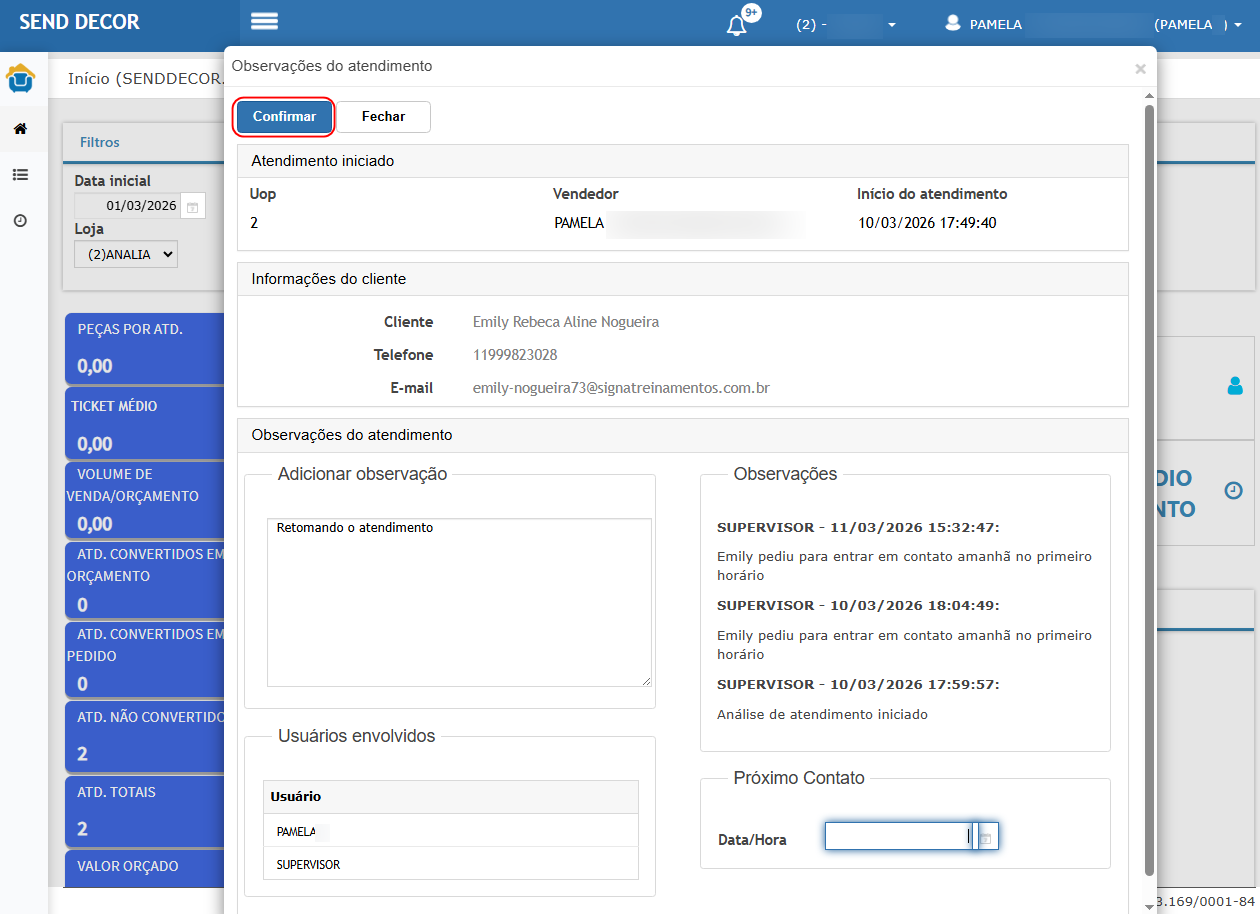Open calendar picker for Data/Hora
1260x914 pixels.
[x=985, y=838]
